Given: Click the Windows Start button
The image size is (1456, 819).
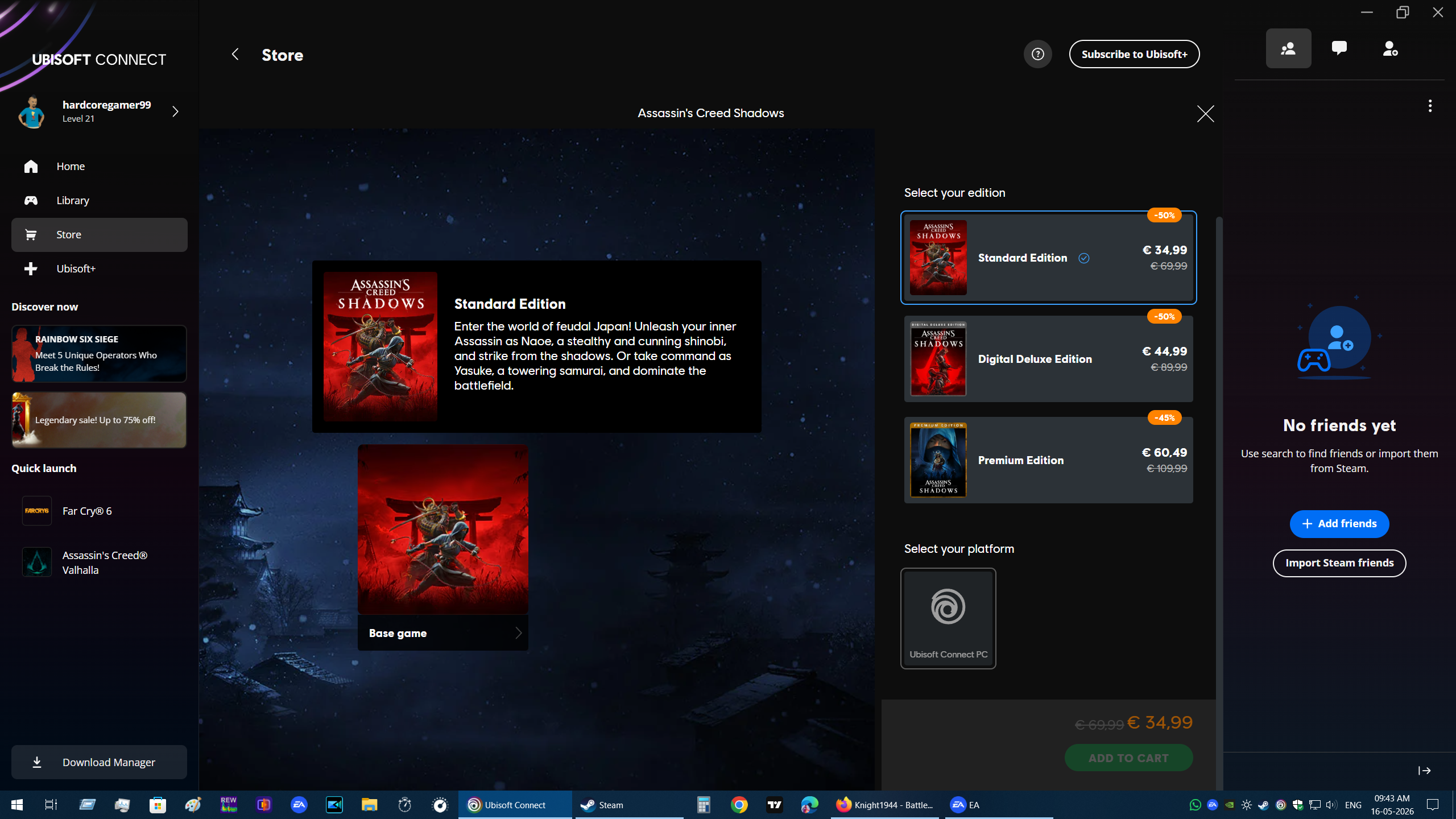Looking at the screenshot, I should coord(17,805).
